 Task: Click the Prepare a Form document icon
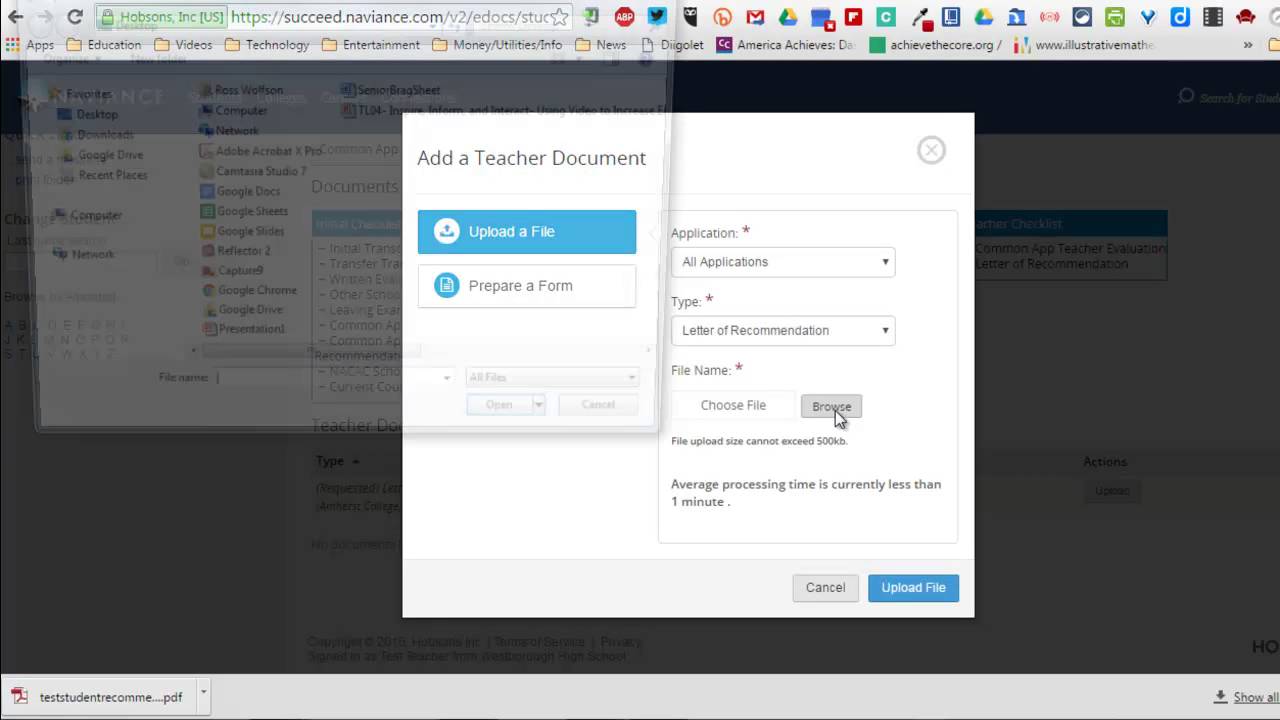[446, 285]
